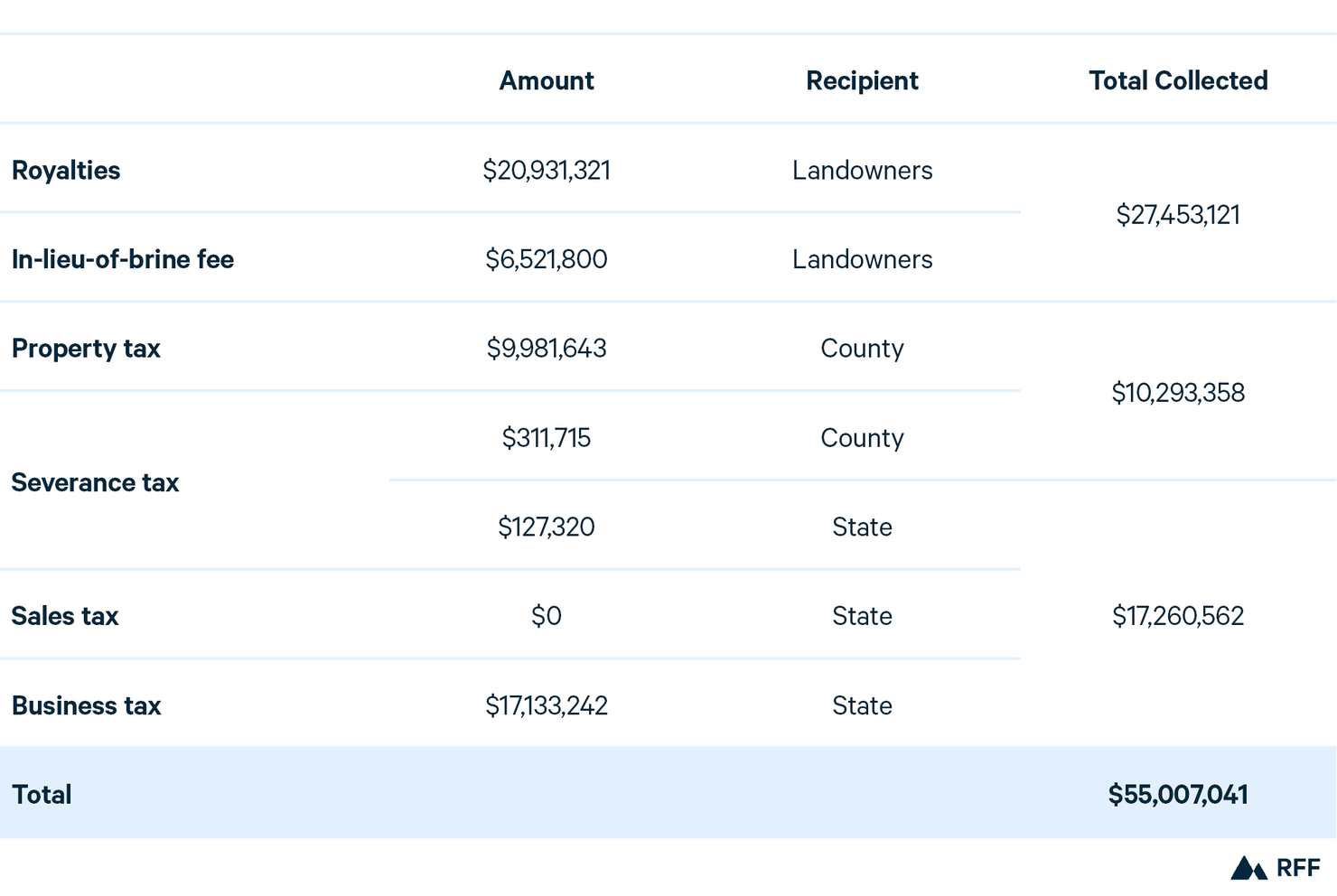Select the $9,981,643 property tax amount
The width and height of the screenshot is (1337, 896).
pyautogui.click(x=547, y=349)
